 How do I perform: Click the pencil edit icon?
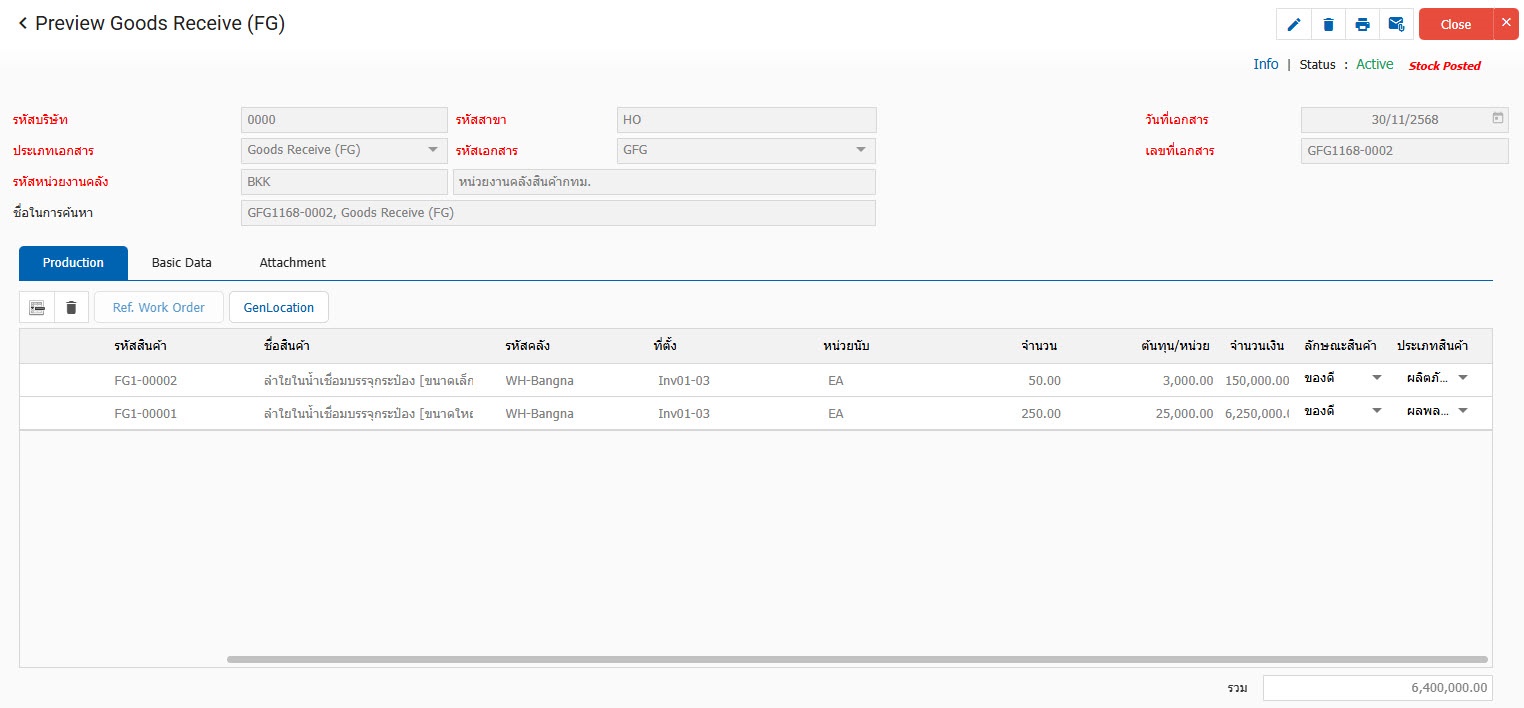pos(1294,25)
